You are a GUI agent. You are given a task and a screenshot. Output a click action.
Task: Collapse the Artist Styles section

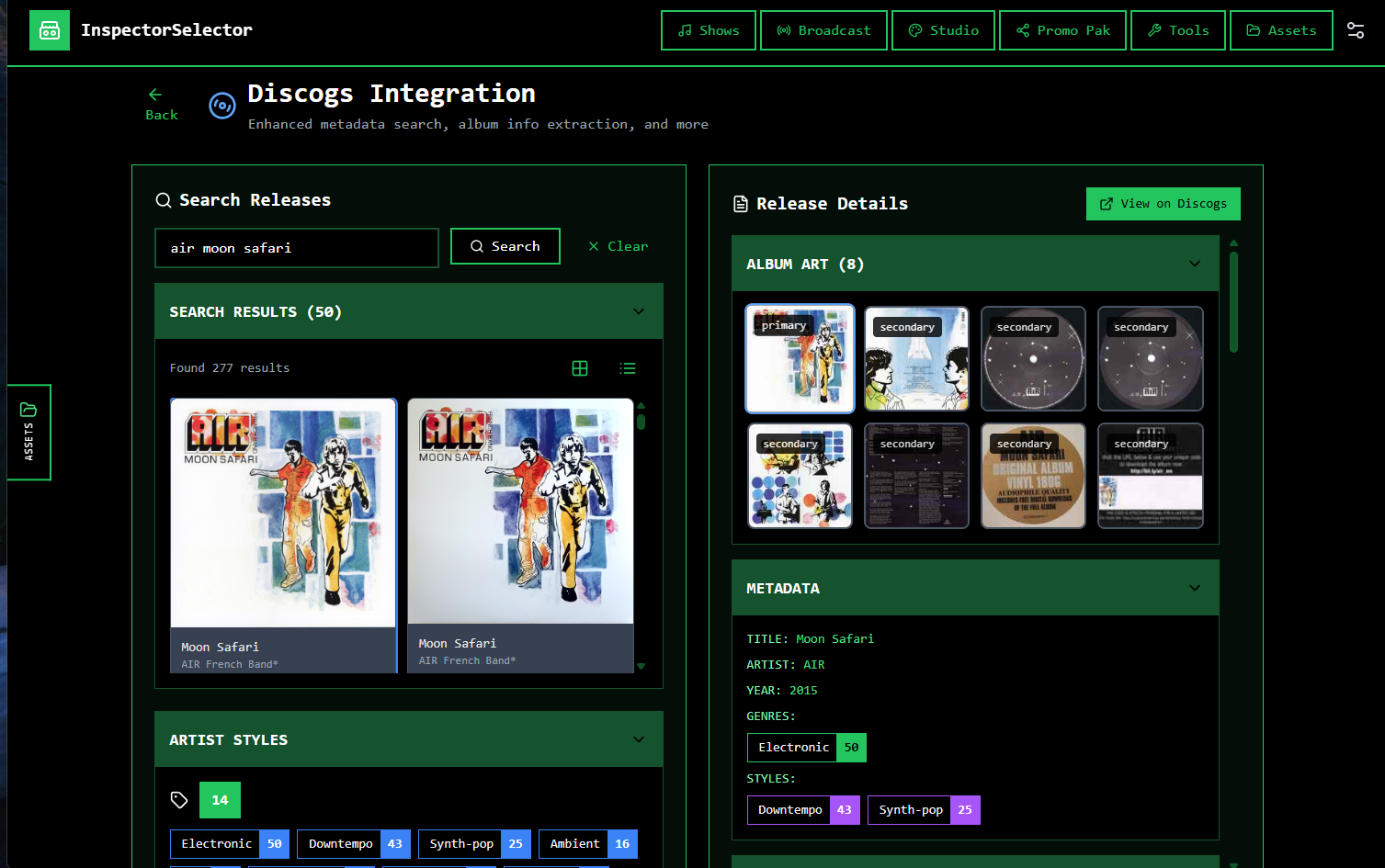pyautogui.click(x=639, y=739)
